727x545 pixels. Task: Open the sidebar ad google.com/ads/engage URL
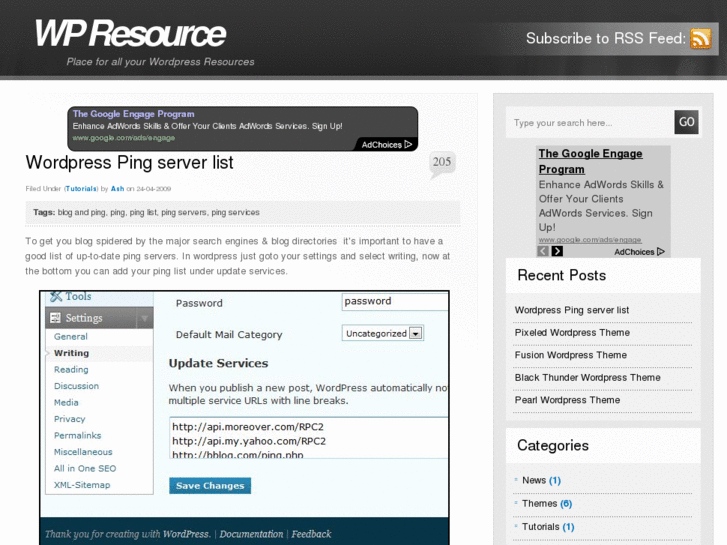click(590, 240)
